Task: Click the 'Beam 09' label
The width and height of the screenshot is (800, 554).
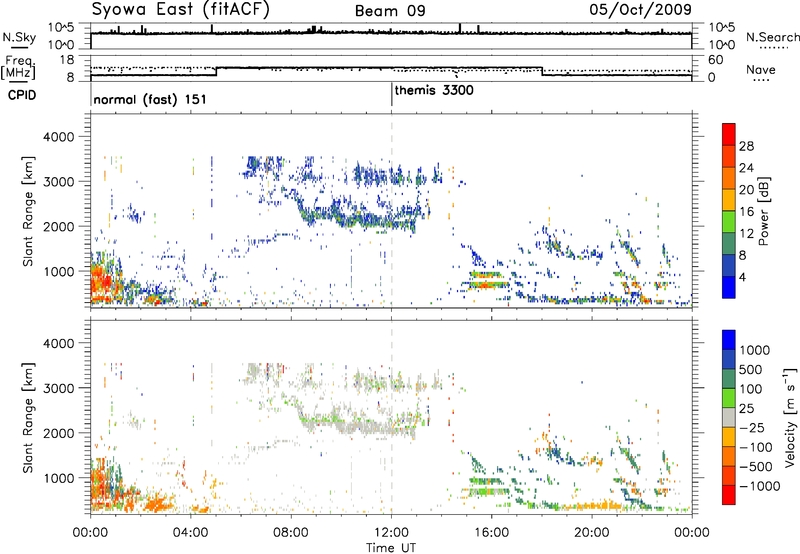Action: coord(390,11)
